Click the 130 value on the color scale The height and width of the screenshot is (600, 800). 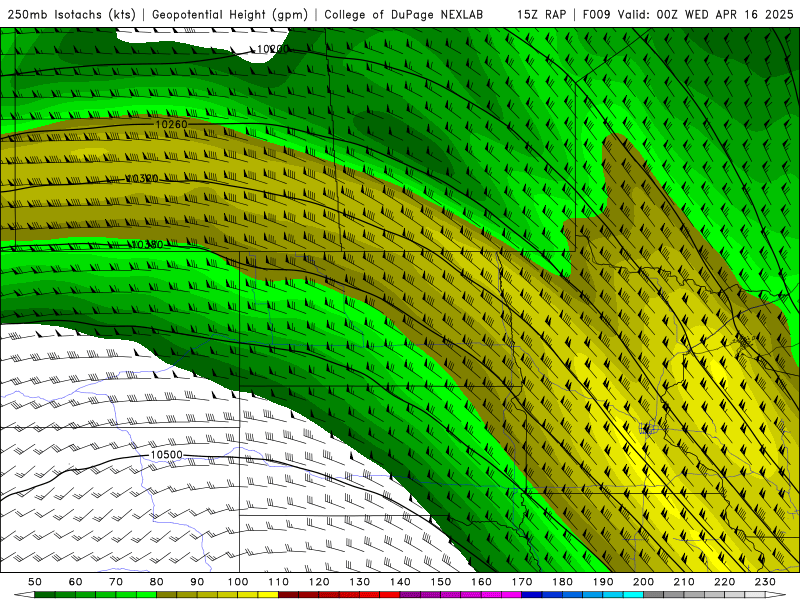[360, 582]
